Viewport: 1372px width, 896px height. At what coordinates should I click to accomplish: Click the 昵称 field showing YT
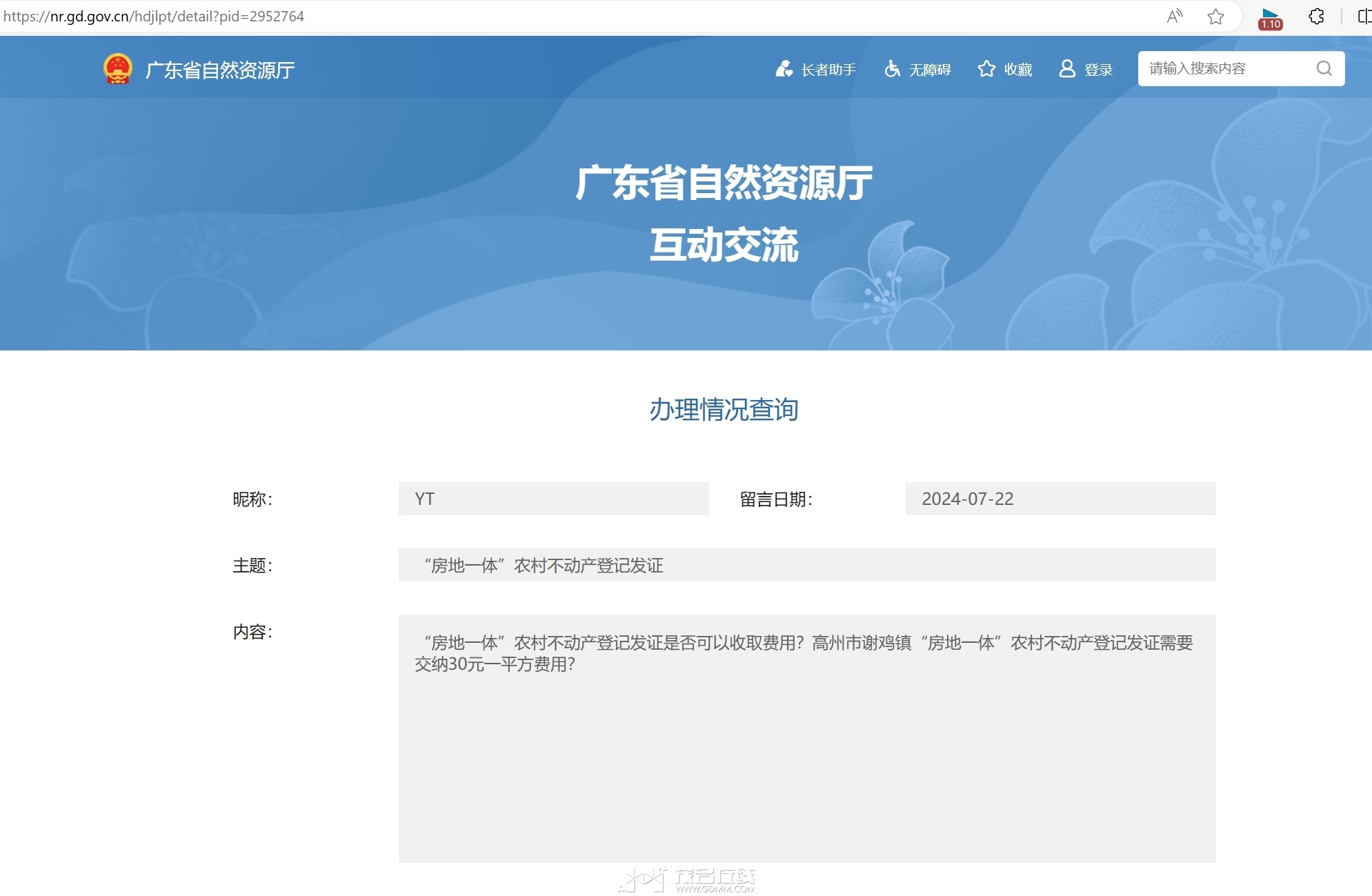(553, 499)
